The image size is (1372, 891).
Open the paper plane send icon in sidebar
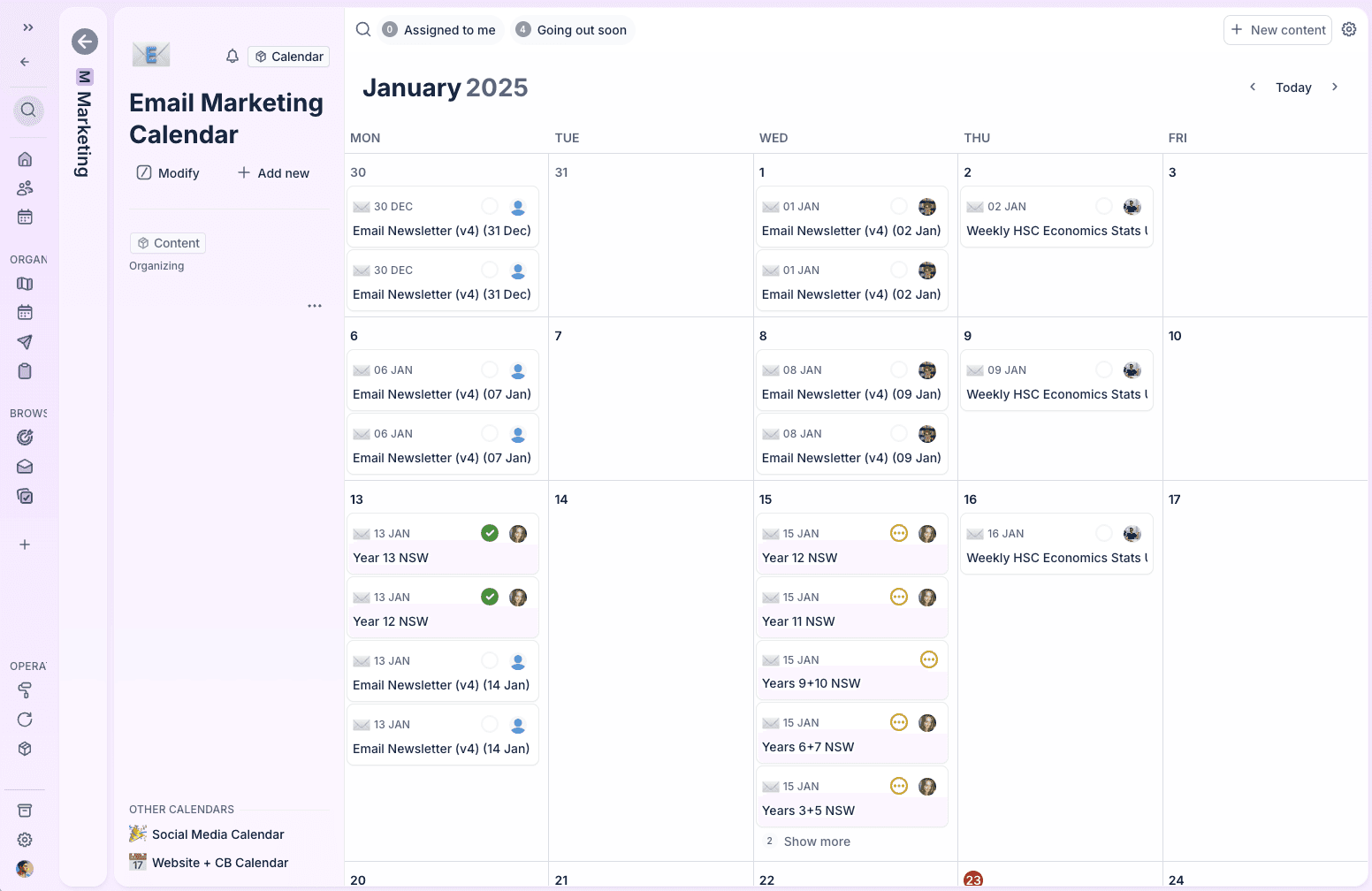(x=25, y=342)
